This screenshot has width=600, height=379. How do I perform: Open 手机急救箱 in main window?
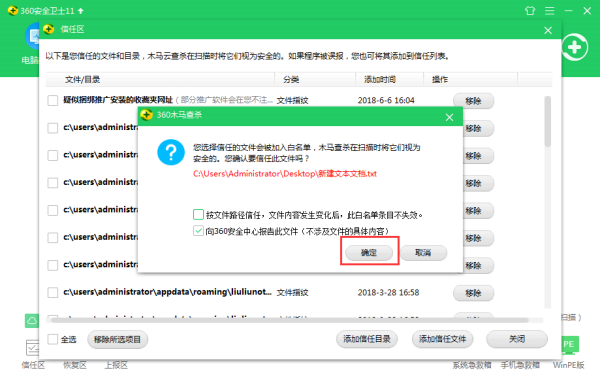pyautogui.click(x=520, y=365)
